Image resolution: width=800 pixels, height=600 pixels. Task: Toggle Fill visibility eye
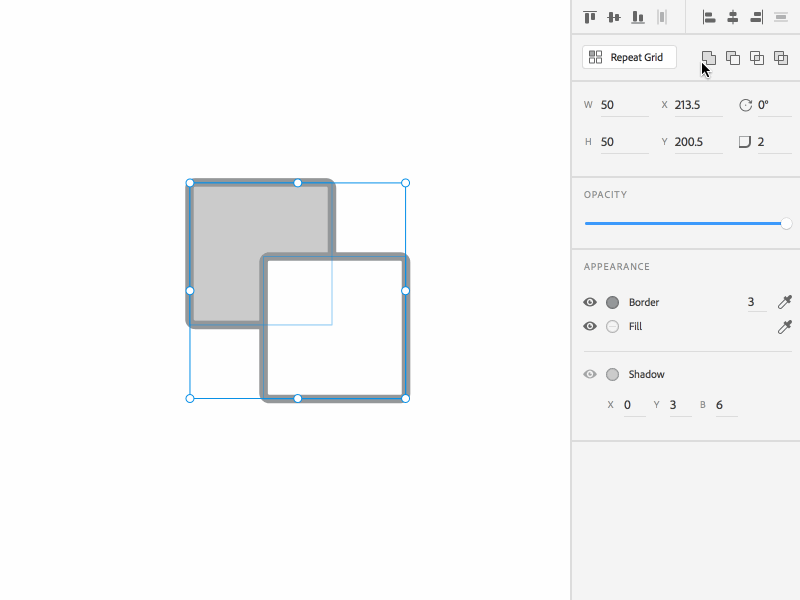tap(590, 326)
